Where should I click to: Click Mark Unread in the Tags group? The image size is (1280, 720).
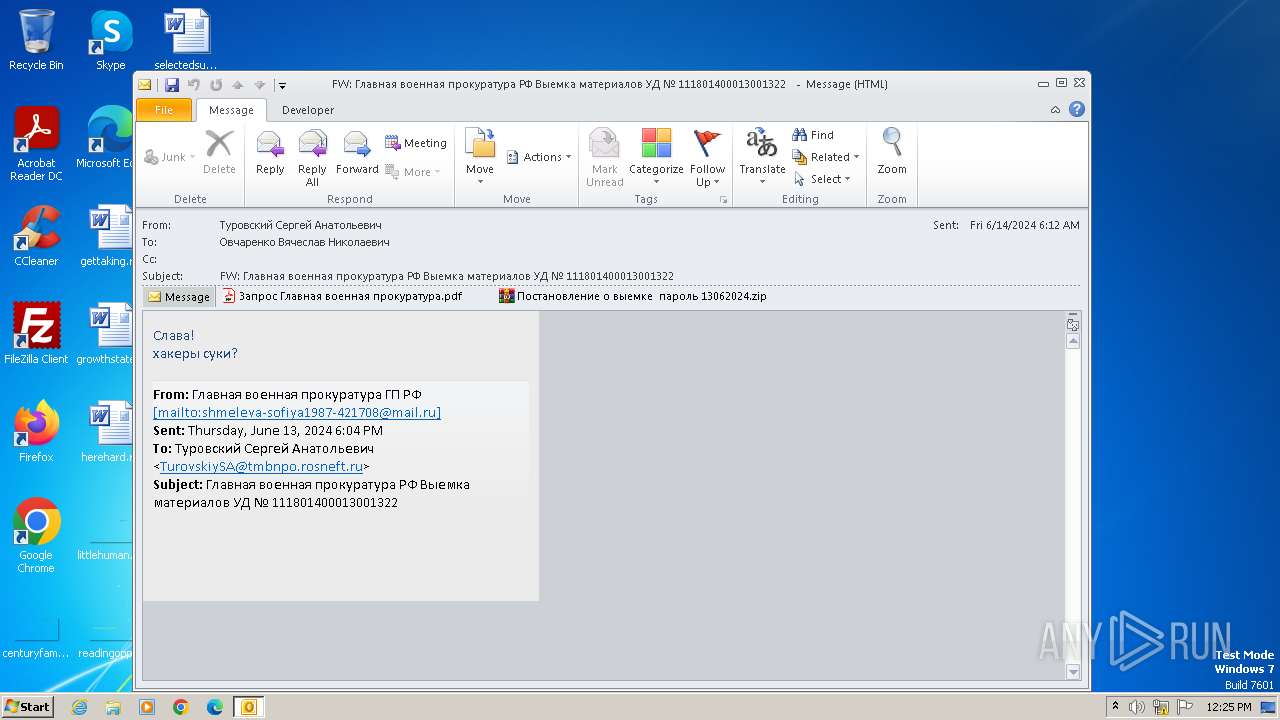tap(604, 158)
